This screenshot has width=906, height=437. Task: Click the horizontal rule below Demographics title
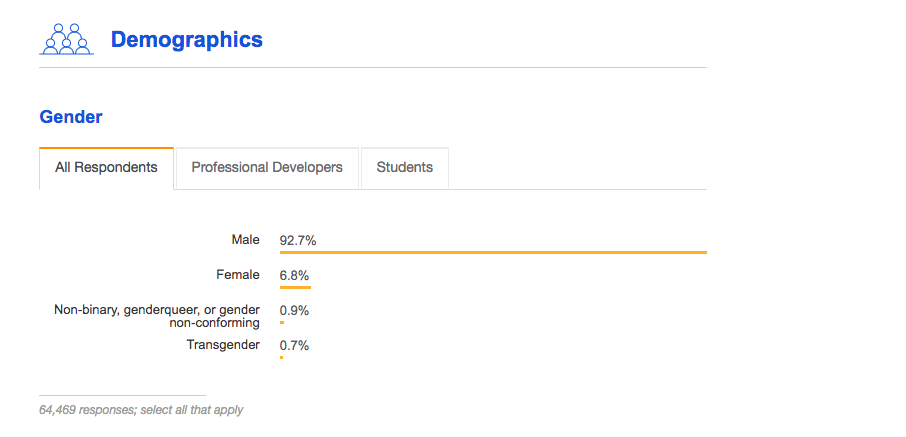pos(373,68)
